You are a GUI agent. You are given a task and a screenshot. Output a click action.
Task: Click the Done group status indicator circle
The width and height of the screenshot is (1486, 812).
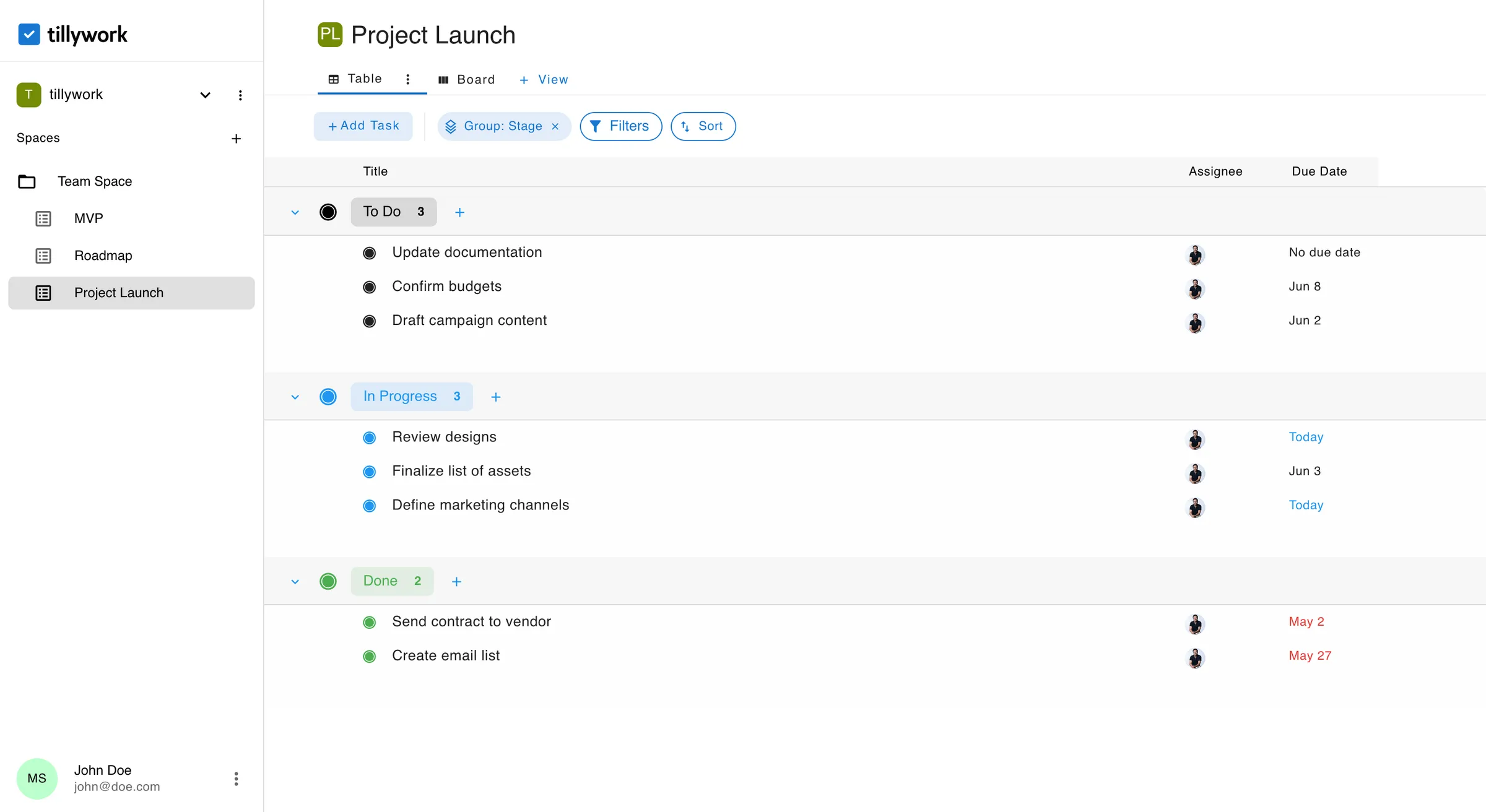tap(328, 581)
